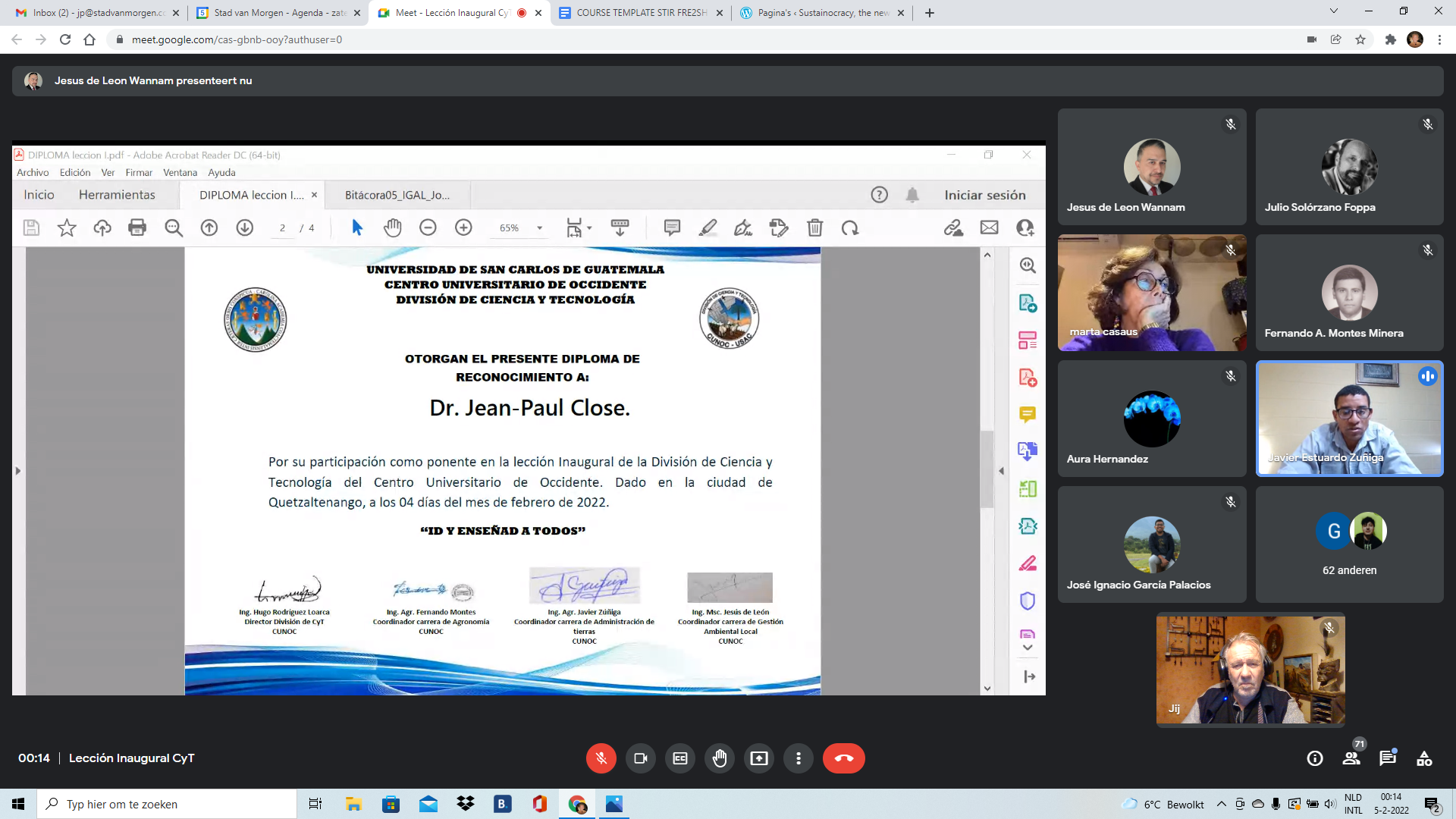Start presenting your screen

(x=759, y=758)
